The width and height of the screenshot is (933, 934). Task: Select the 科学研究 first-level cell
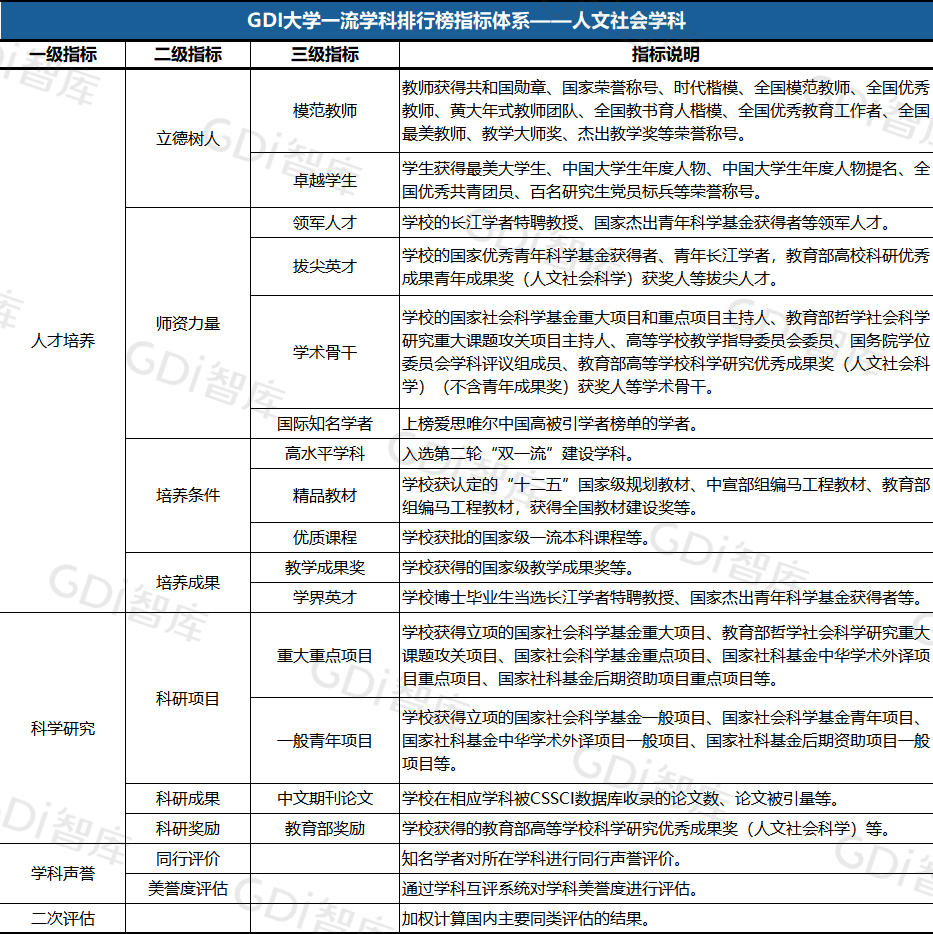pos(63,728)
